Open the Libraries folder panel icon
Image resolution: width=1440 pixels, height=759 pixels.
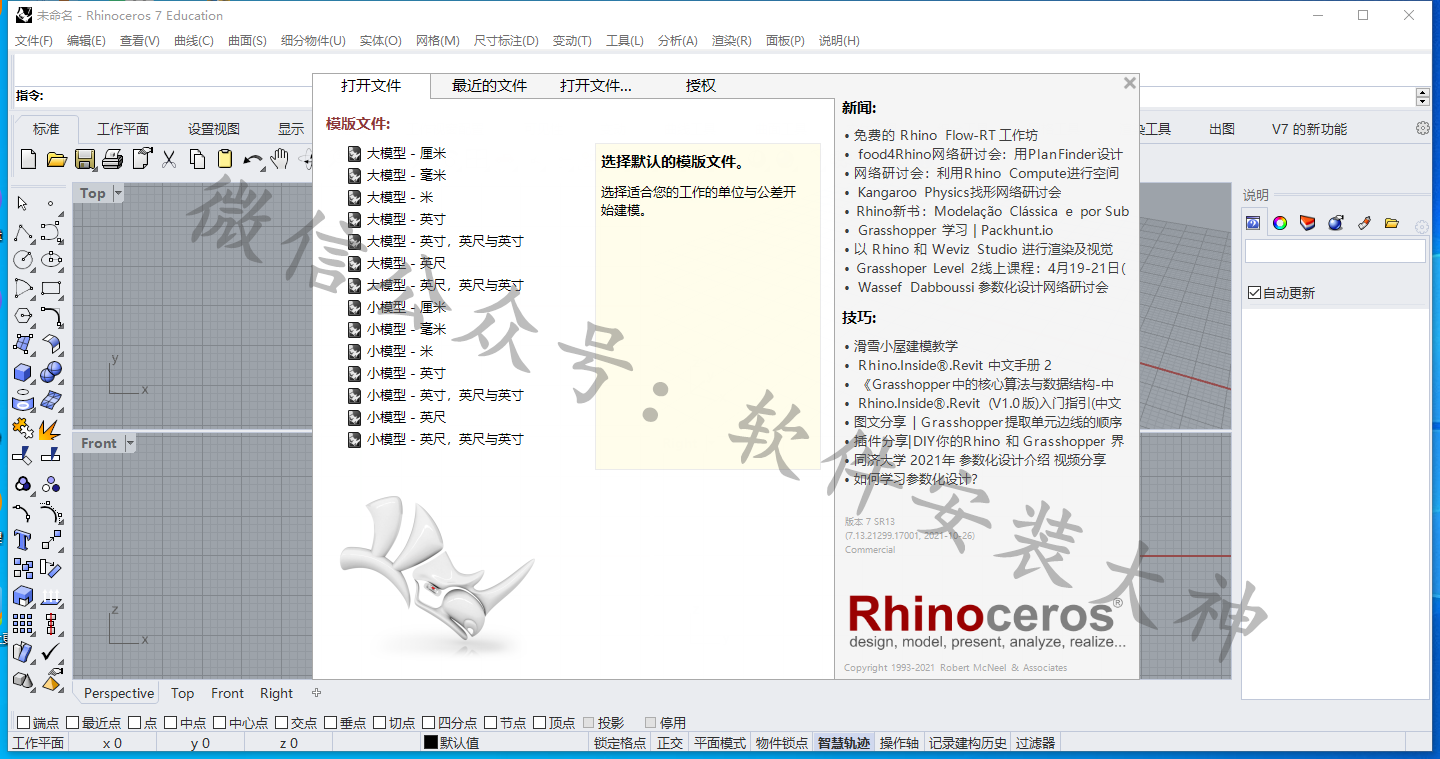point(1392,223)
